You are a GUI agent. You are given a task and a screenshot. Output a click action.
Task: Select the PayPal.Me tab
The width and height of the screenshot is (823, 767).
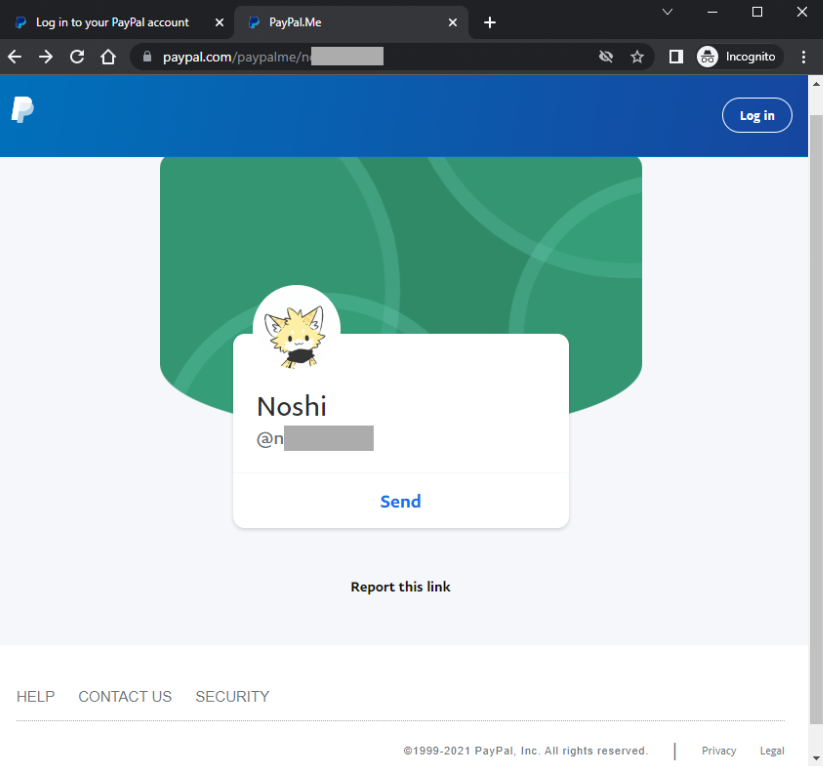point(351,23)
